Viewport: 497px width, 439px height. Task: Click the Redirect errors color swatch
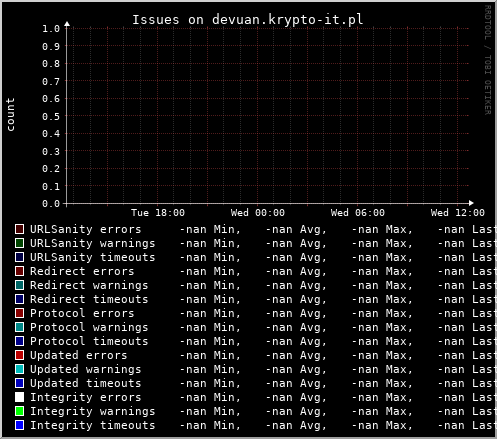point(19,271)
